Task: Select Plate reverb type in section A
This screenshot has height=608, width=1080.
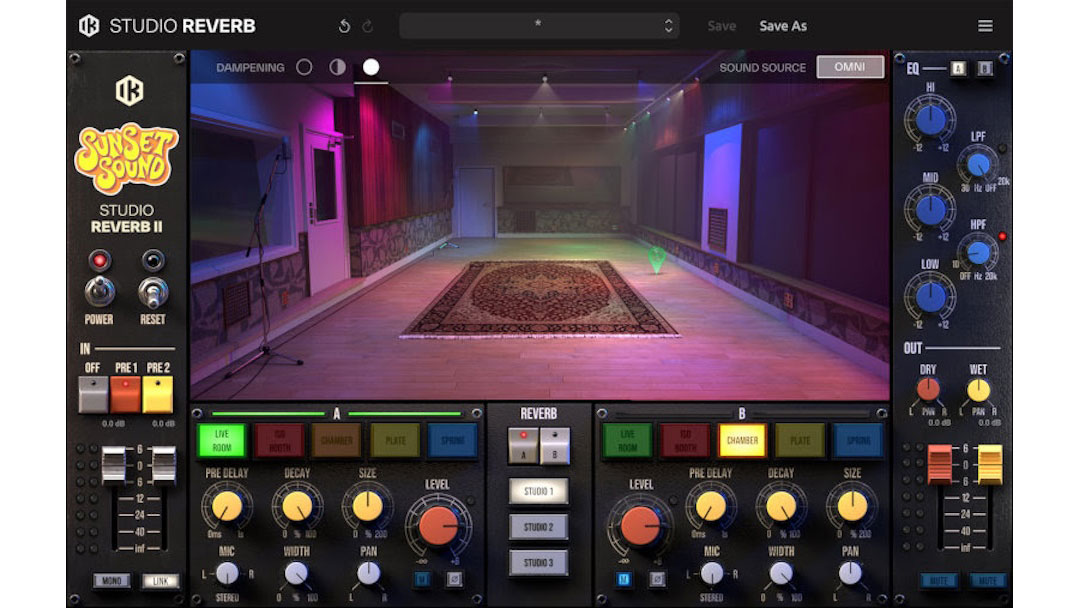Action: [x=394, y=438]
